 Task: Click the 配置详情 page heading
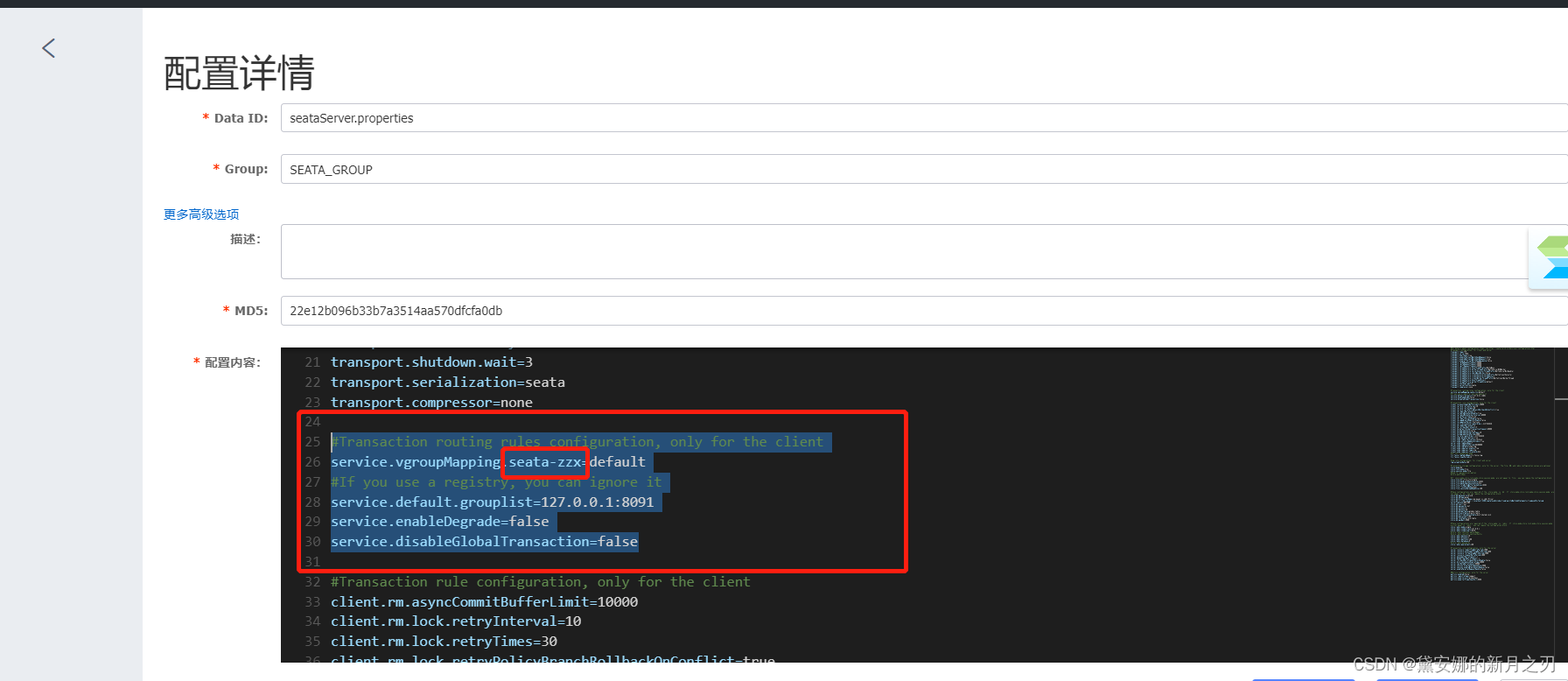coord(239,73)
